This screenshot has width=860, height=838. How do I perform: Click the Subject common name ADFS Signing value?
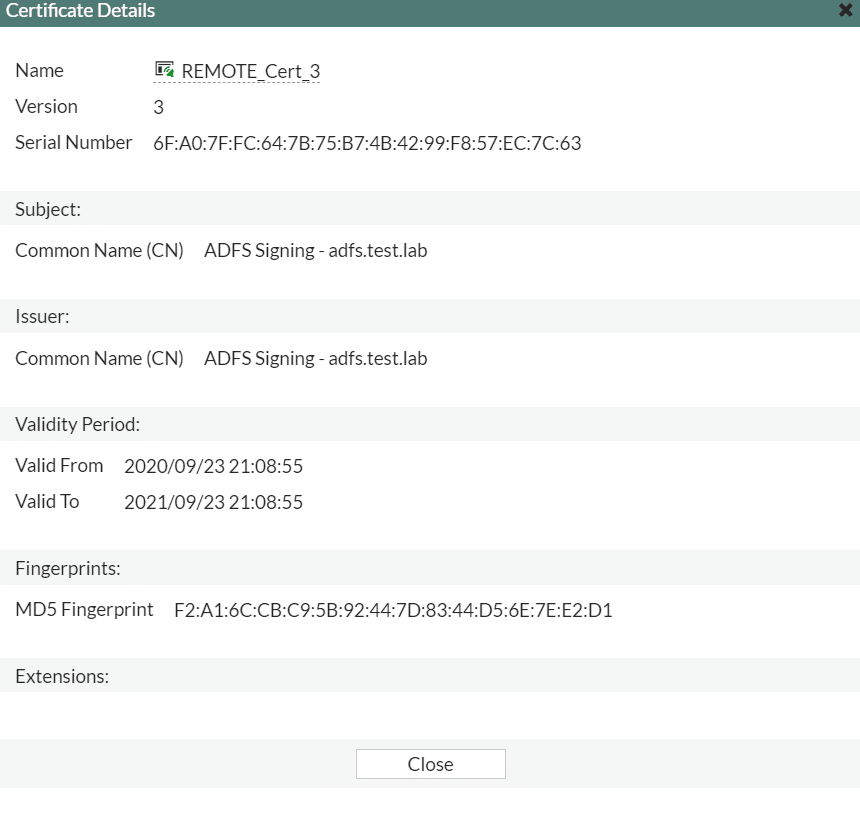(315, 251)
